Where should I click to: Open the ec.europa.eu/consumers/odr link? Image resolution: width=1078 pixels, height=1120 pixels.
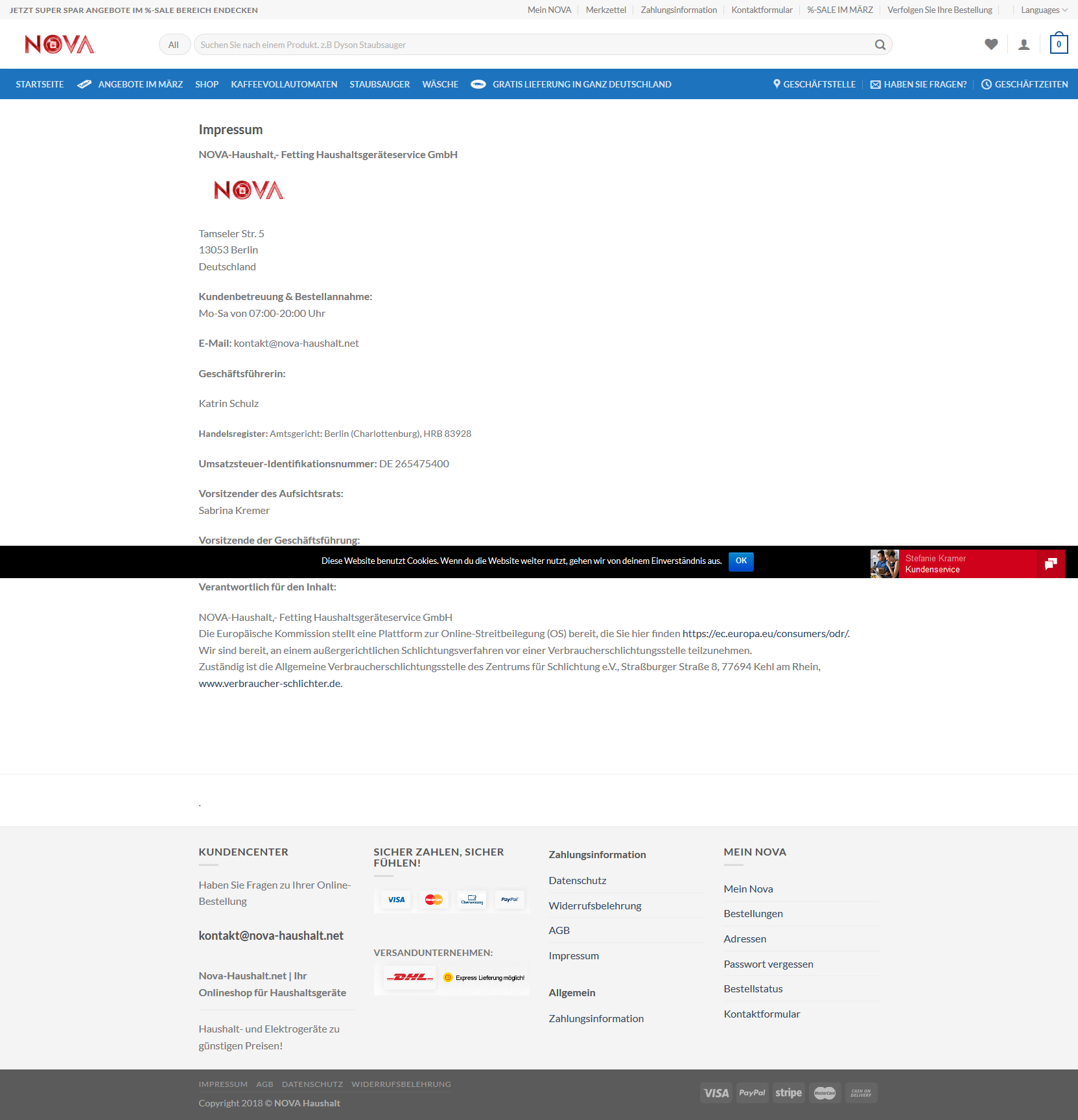766,633
